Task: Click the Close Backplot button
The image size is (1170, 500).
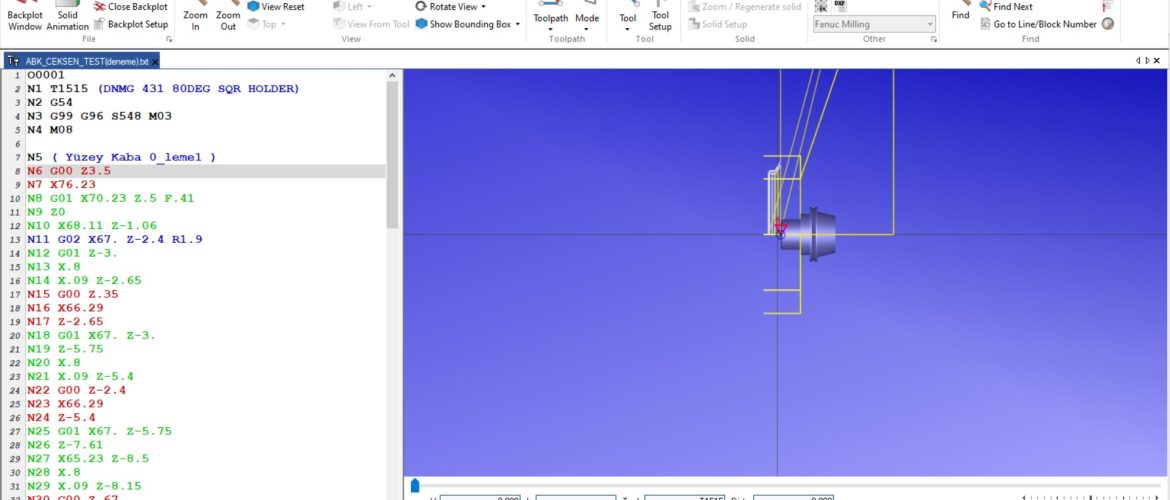Action: click(131, 7)
